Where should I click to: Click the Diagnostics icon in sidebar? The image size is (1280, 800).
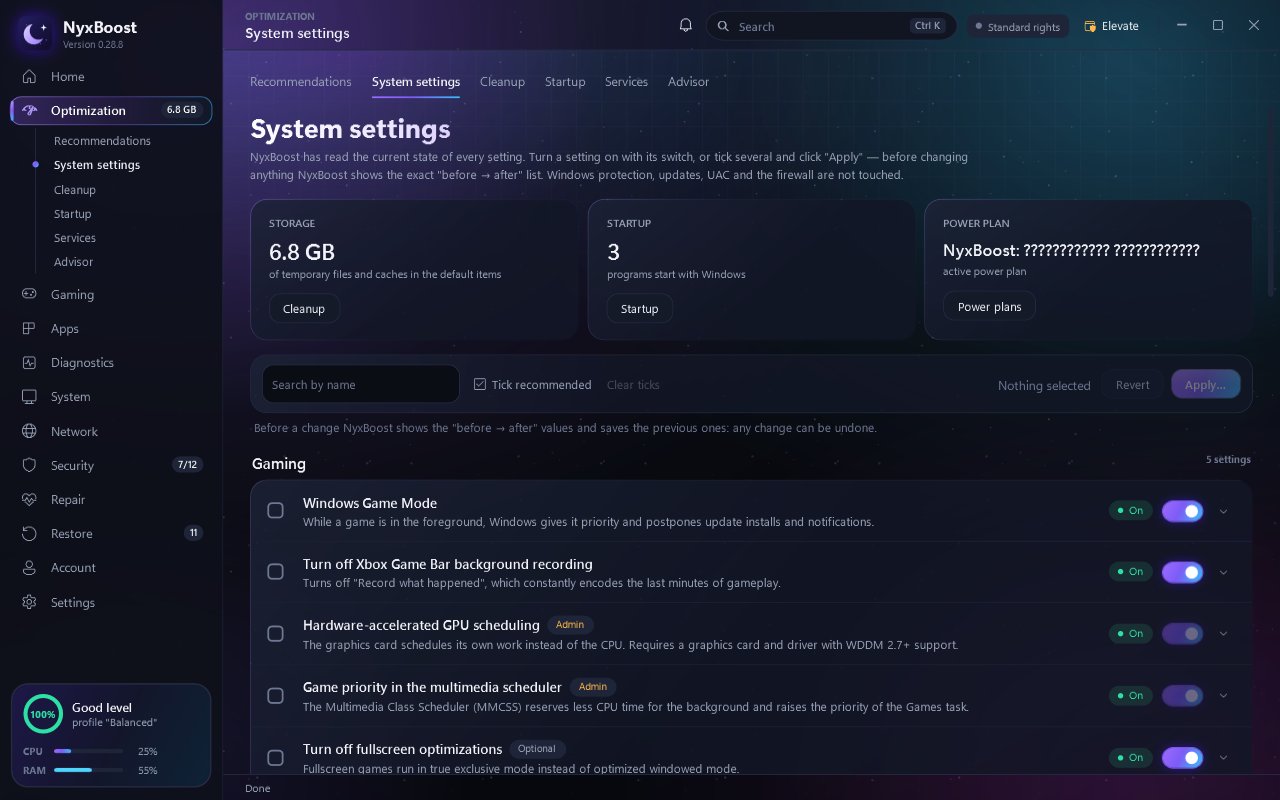pos(30,363)
